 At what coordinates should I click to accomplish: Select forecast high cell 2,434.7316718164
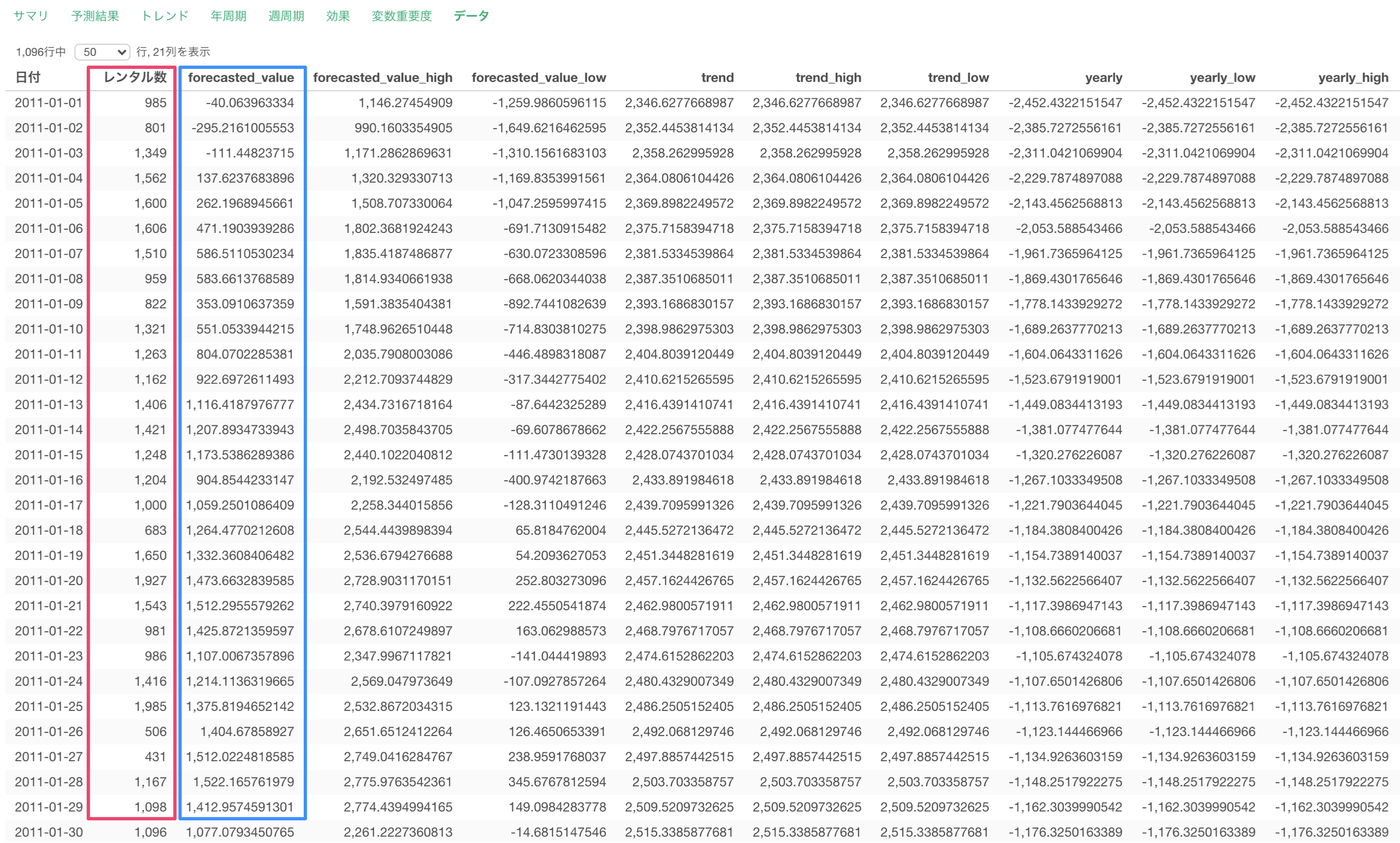click(398, 404)
